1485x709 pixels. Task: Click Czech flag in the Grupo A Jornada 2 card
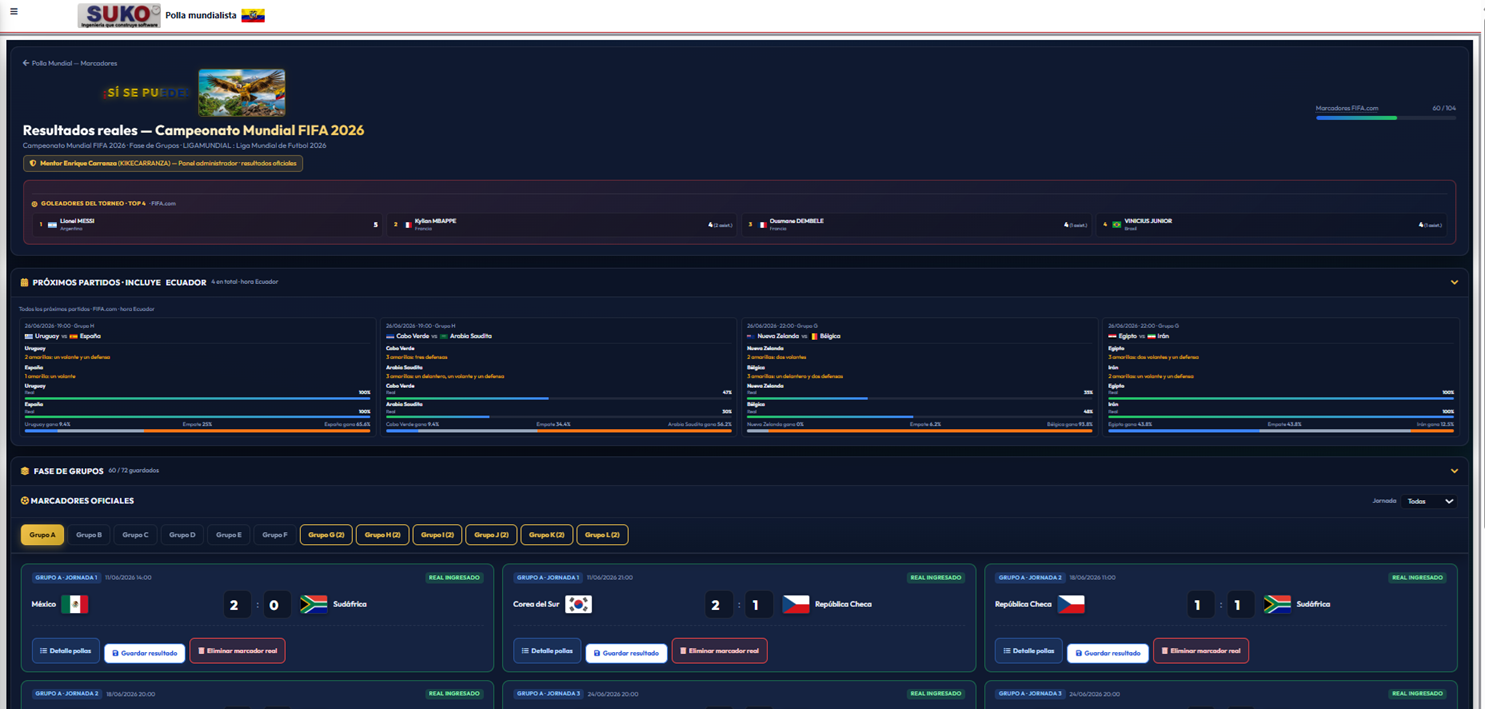[x=1071, y=604]
